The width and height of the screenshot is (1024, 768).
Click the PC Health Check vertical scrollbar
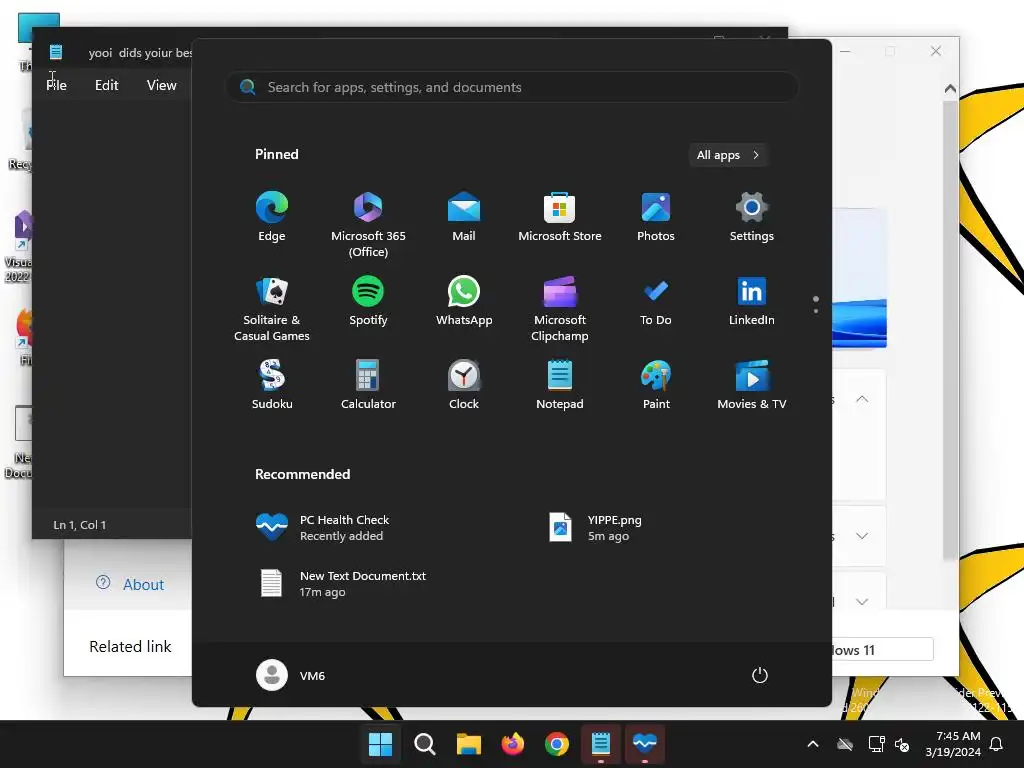tap(950, 330)
